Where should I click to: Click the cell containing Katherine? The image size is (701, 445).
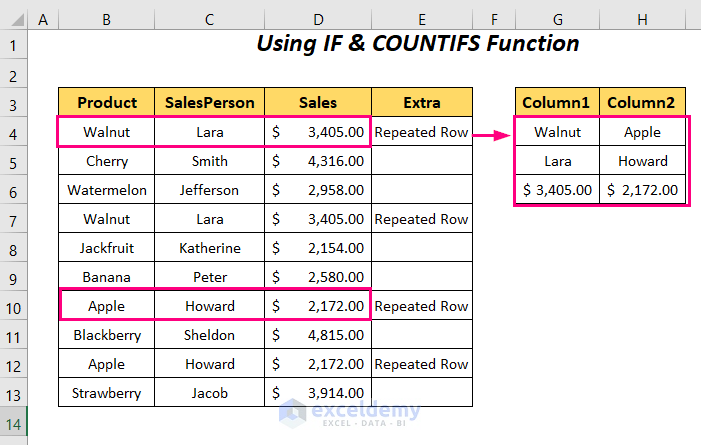point(210,248)
